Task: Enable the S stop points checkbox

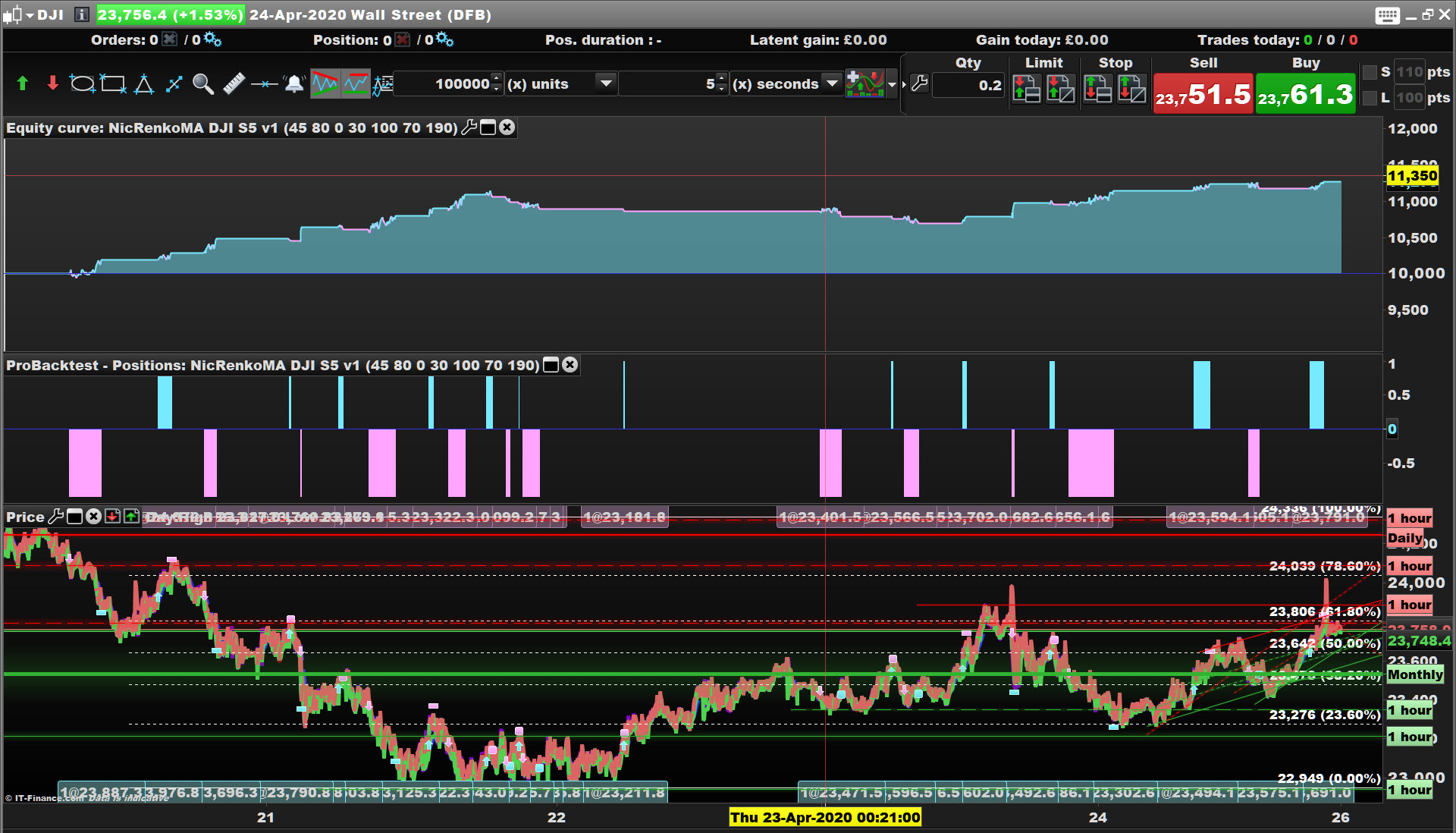Action: (1370, 72)
